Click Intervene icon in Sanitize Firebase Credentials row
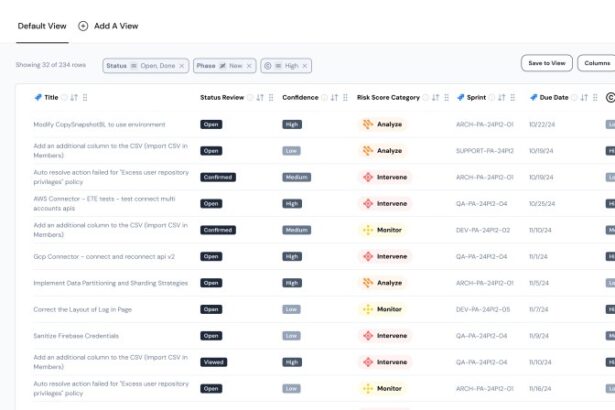The image size is (615, 410). pyautogui.click(x=368, y=336)
